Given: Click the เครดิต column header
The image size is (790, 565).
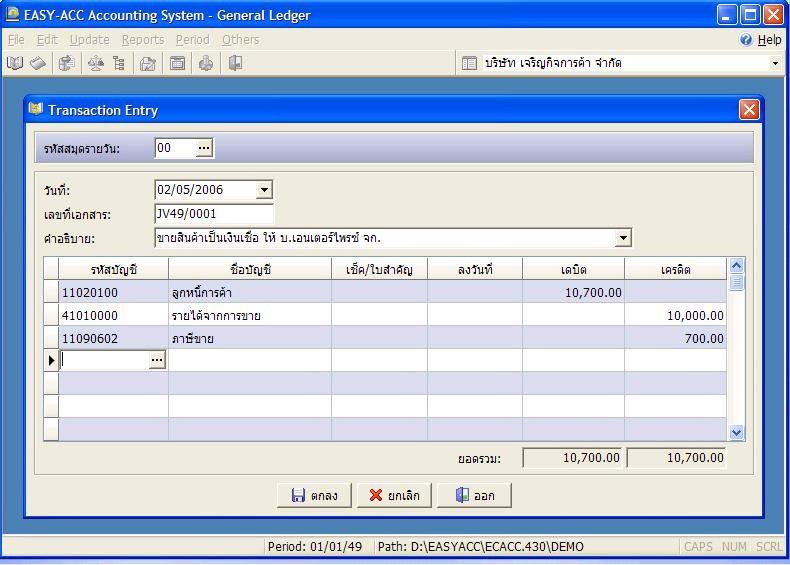Looking at the screenshot, I should [676, 269].
